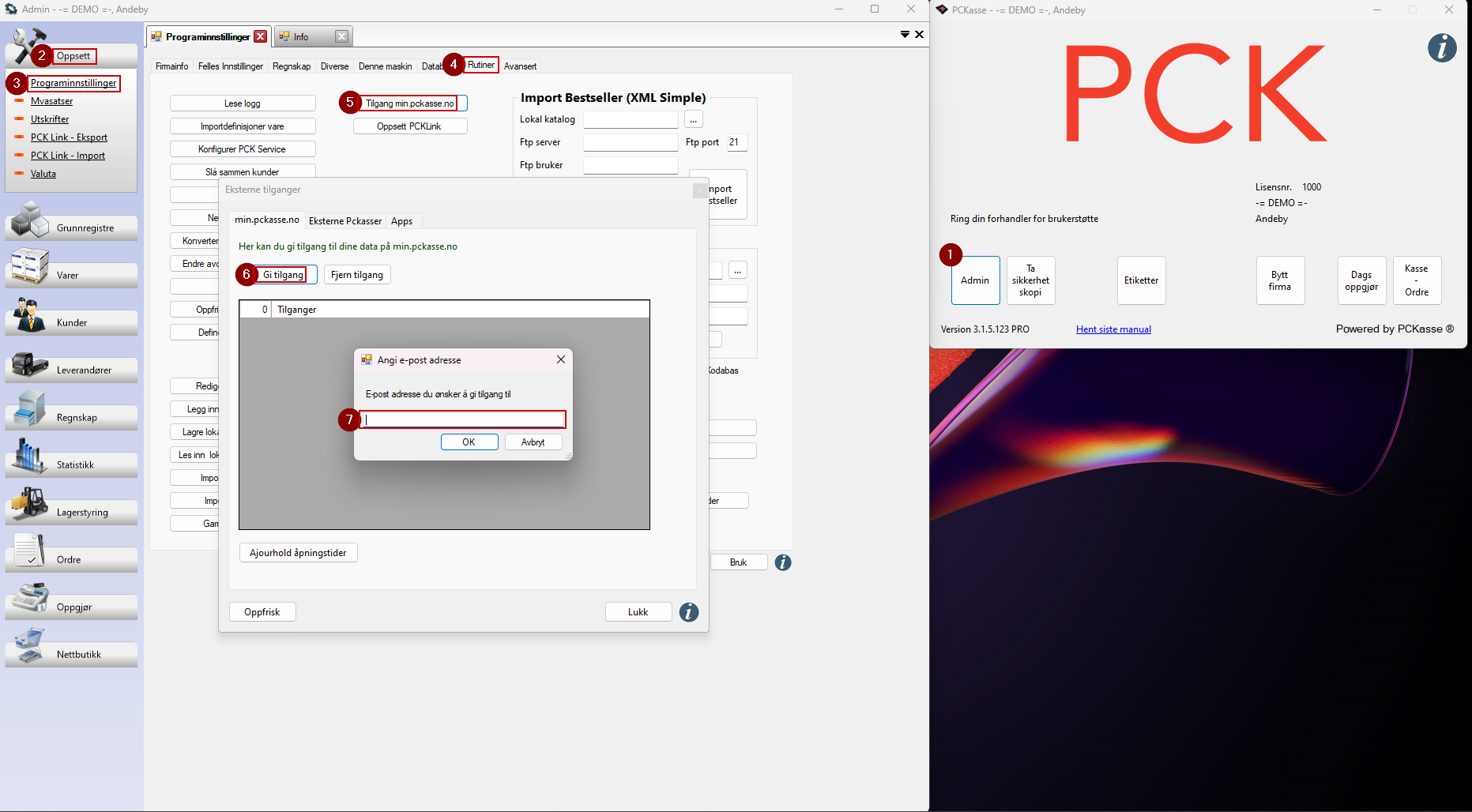Image resolution: width=1472 pixels, height=812 pixels.
Task: Click the e-post adresse input field
Action: 463,419
